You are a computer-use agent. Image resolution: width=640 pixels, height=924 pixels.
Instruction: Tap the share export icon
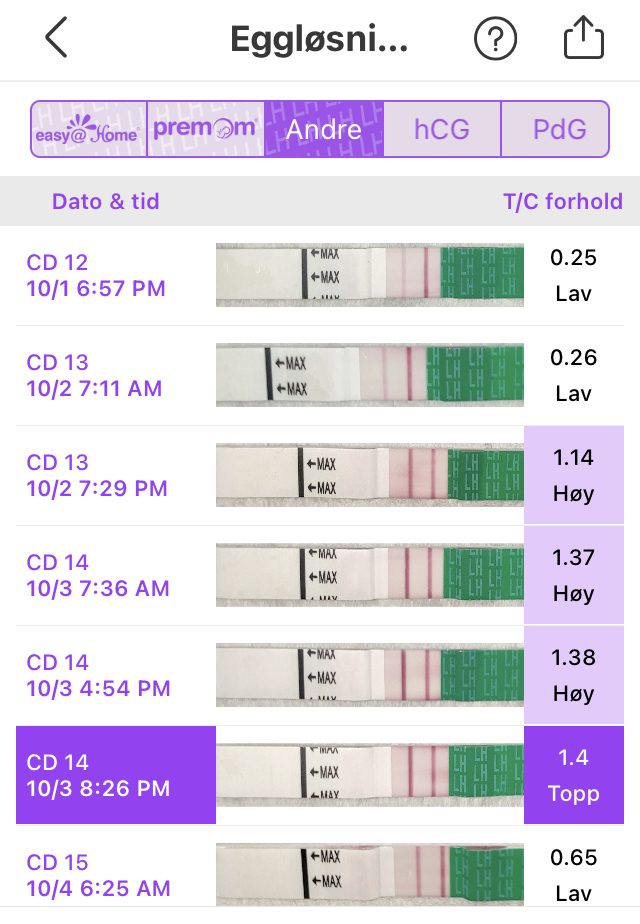point(584,39)
